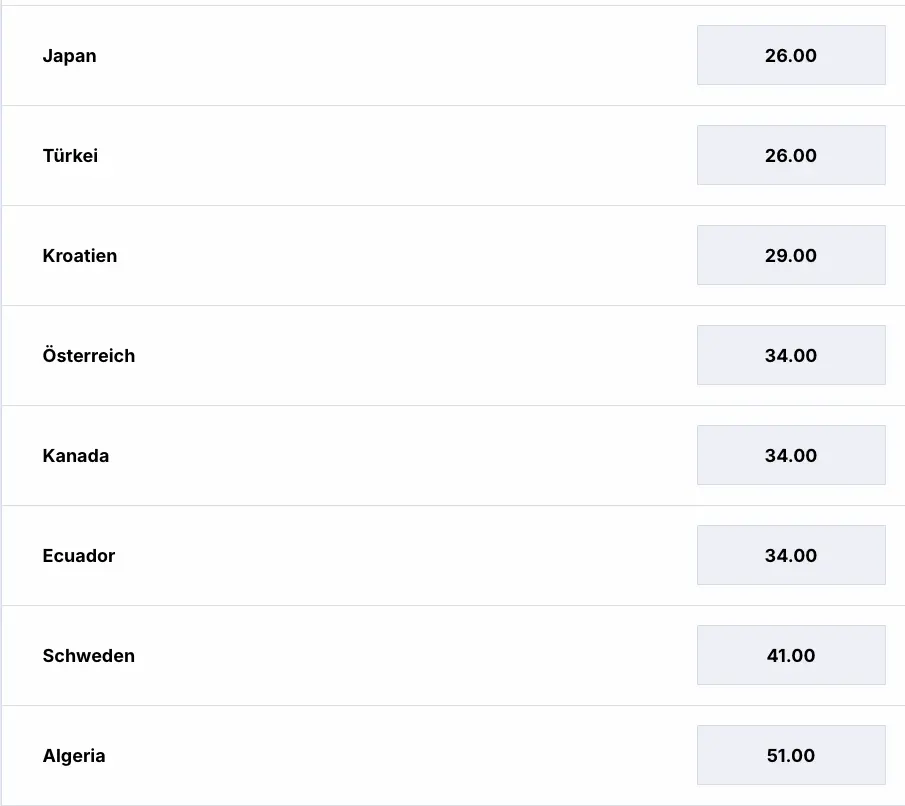Click Schweden odds 41.00

[790, 655]
